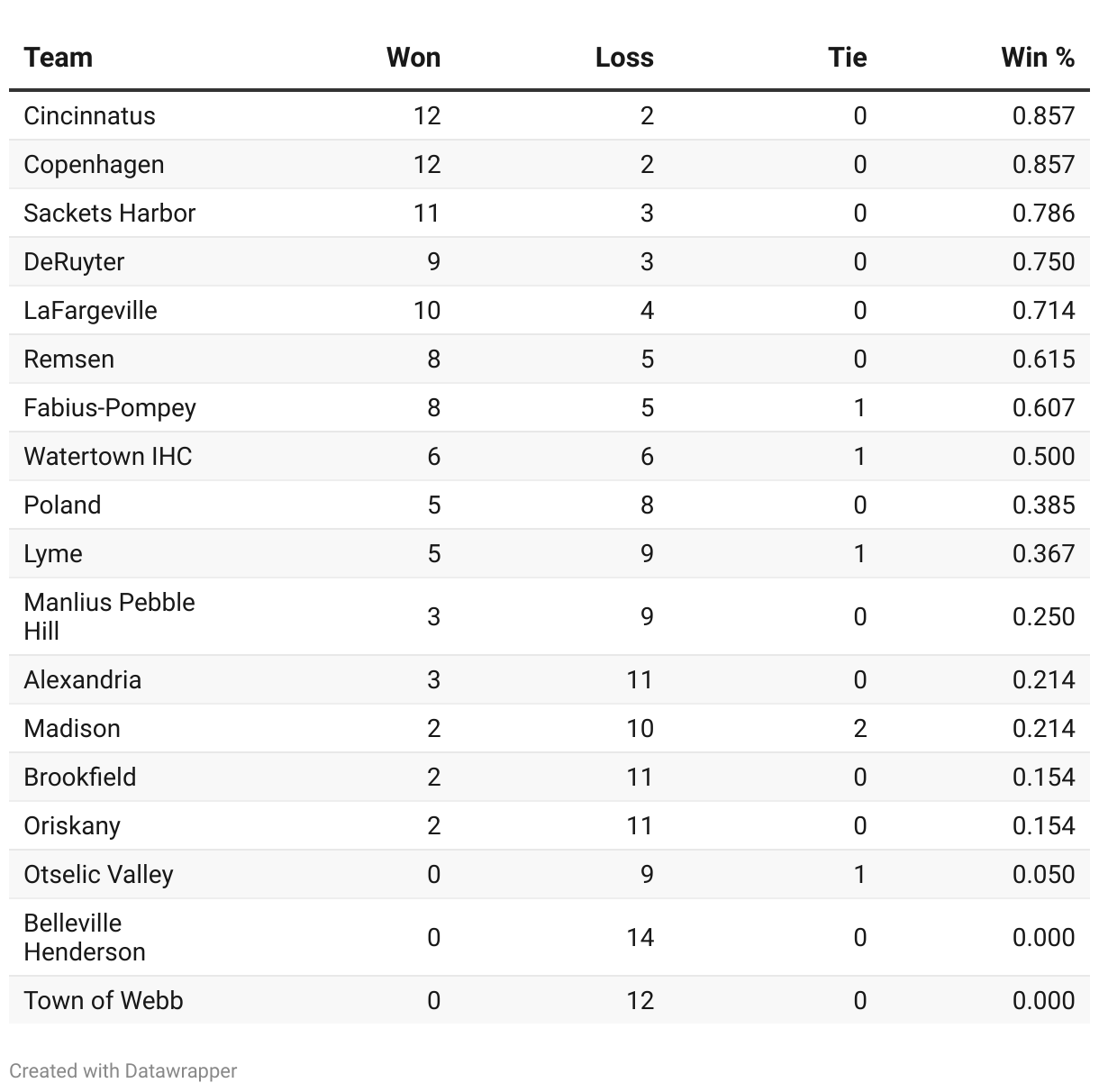Click the Tie column header

pyautogui.click(x=848, y=58)
